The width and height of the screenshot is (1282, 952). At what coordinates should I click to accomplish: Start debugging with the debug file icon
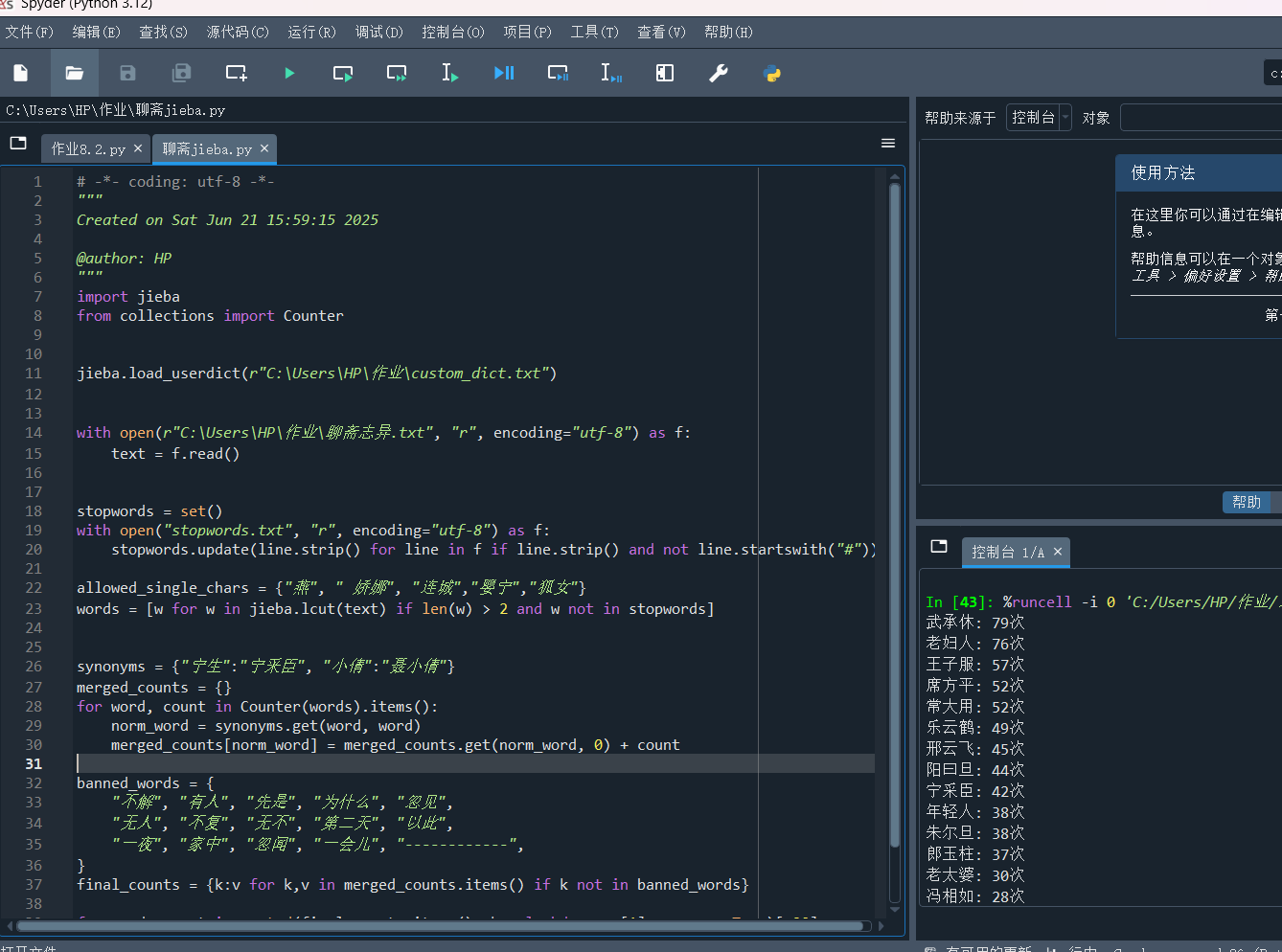click(504, 73)
